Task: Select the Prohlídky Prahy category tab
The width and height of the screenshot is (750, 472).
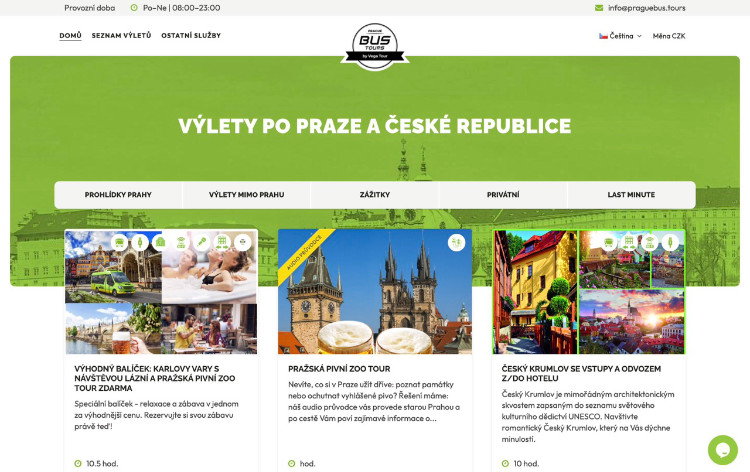Action: click(118, 195)
